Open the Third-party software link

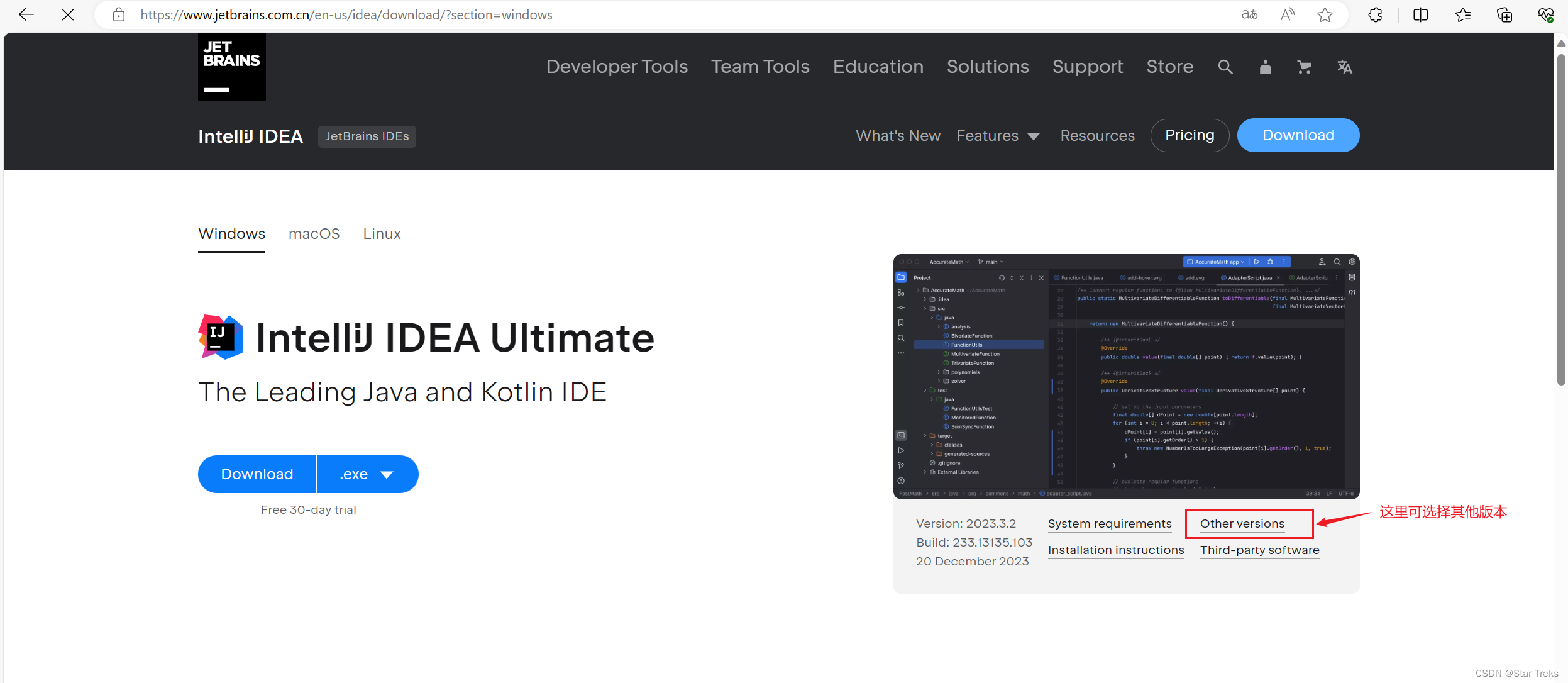tap(1259, 550)
